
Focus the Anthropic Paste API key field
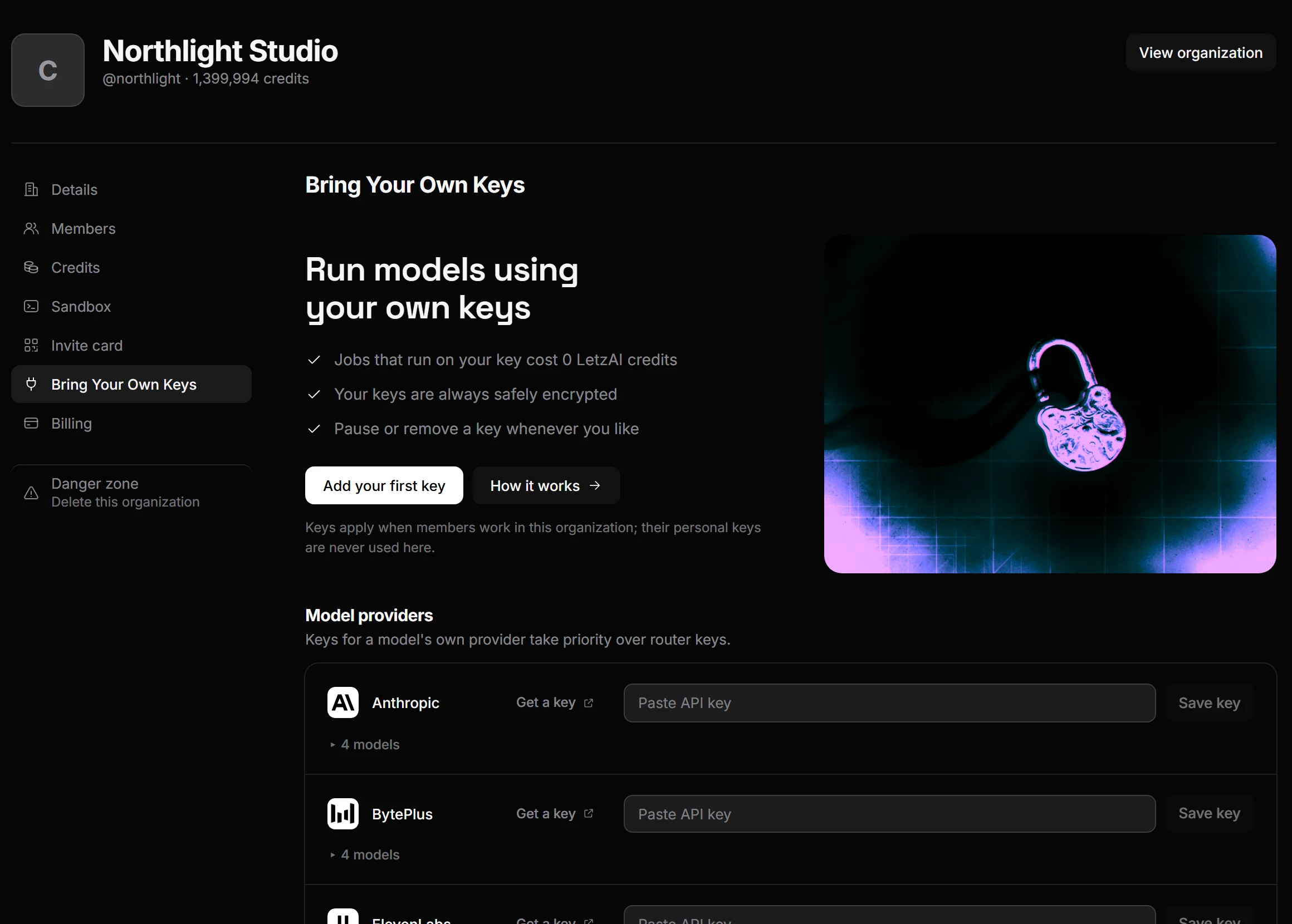coord(889,703)
